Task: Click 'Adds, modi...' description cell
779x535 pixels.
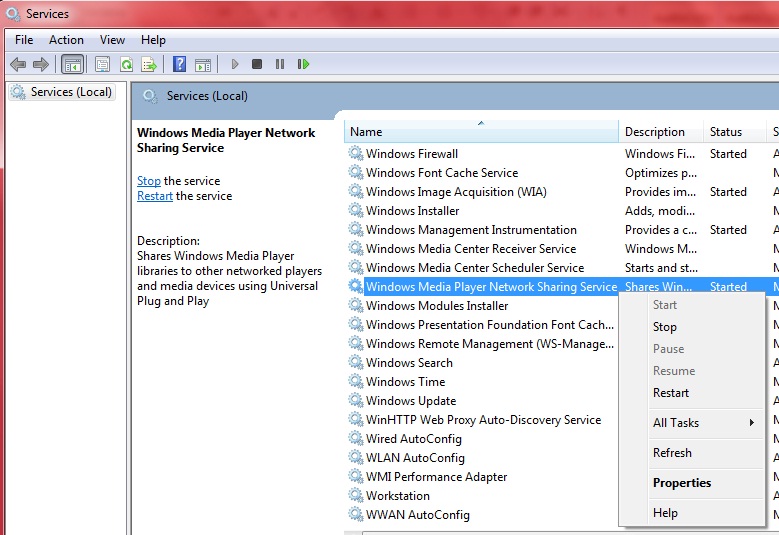Action: (660, 211)
